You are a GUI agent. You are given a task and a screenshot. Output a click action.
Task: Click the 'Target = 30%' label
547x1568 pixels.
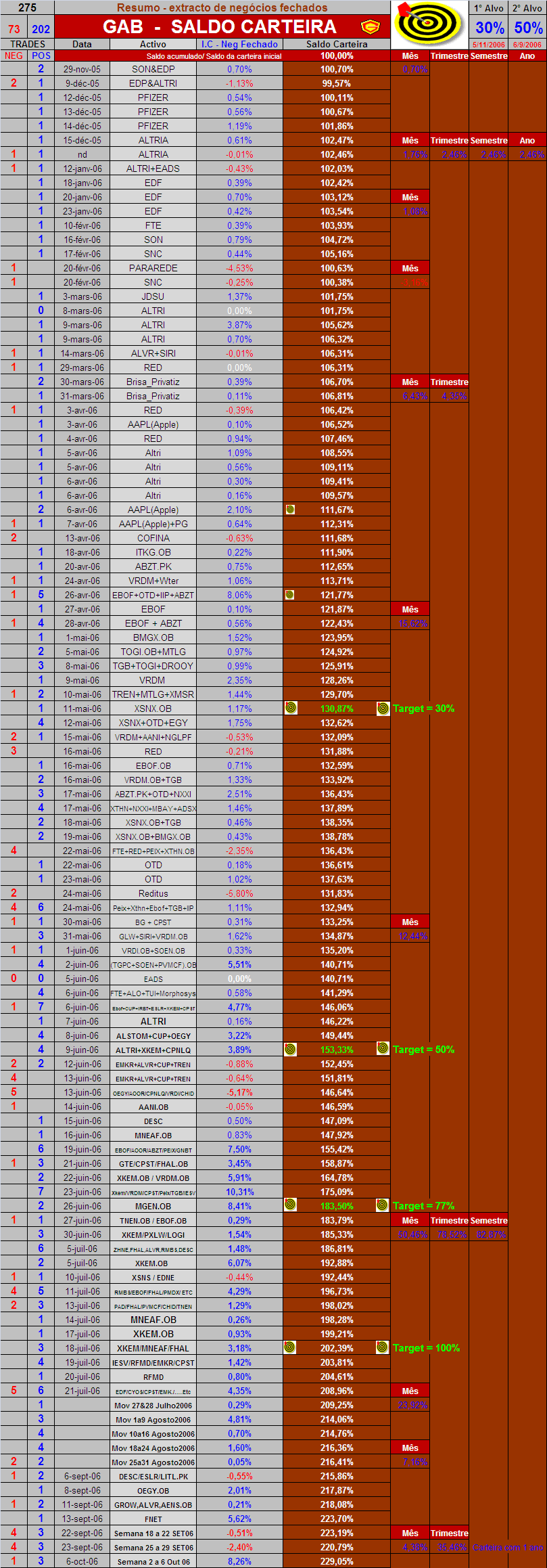[423, 709]
